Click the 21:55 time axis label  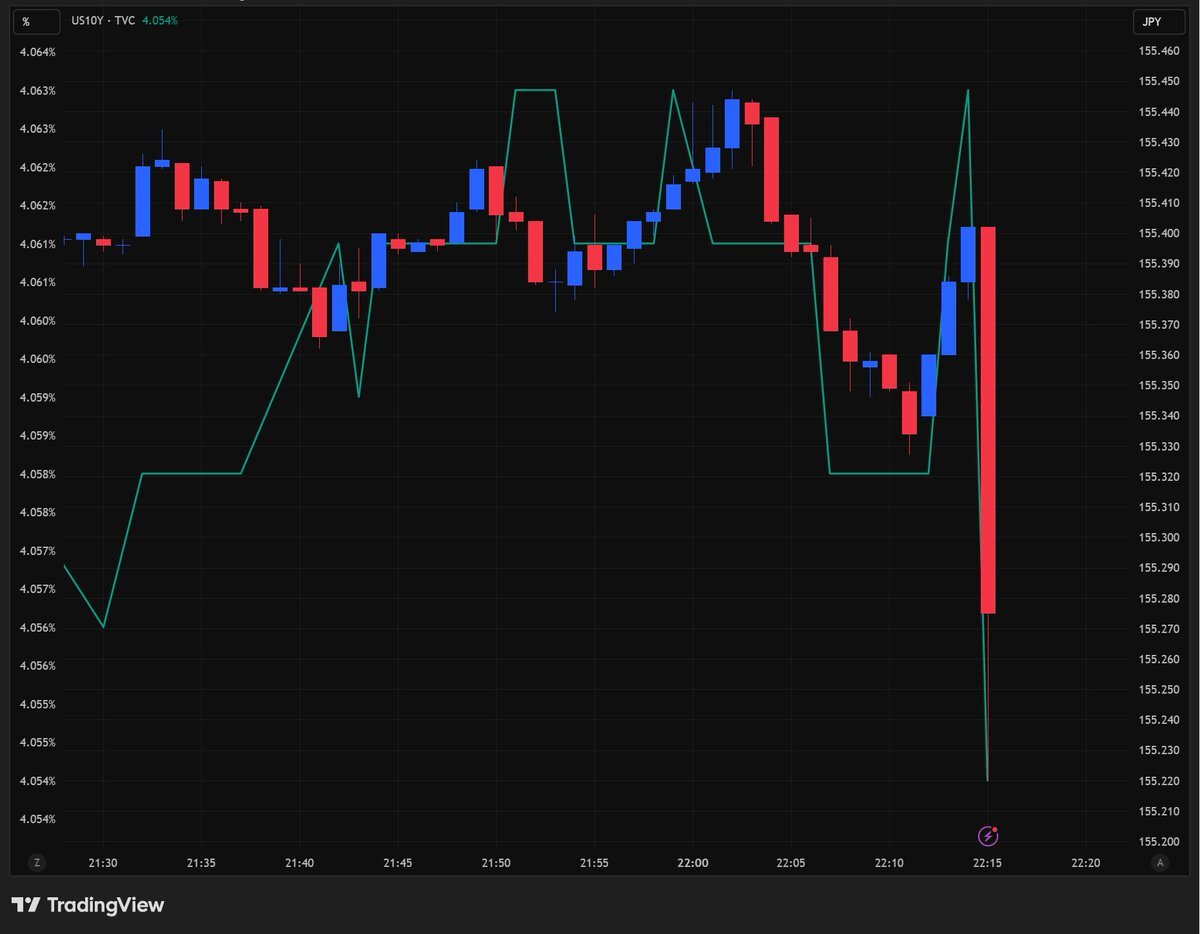click(594, 863)
